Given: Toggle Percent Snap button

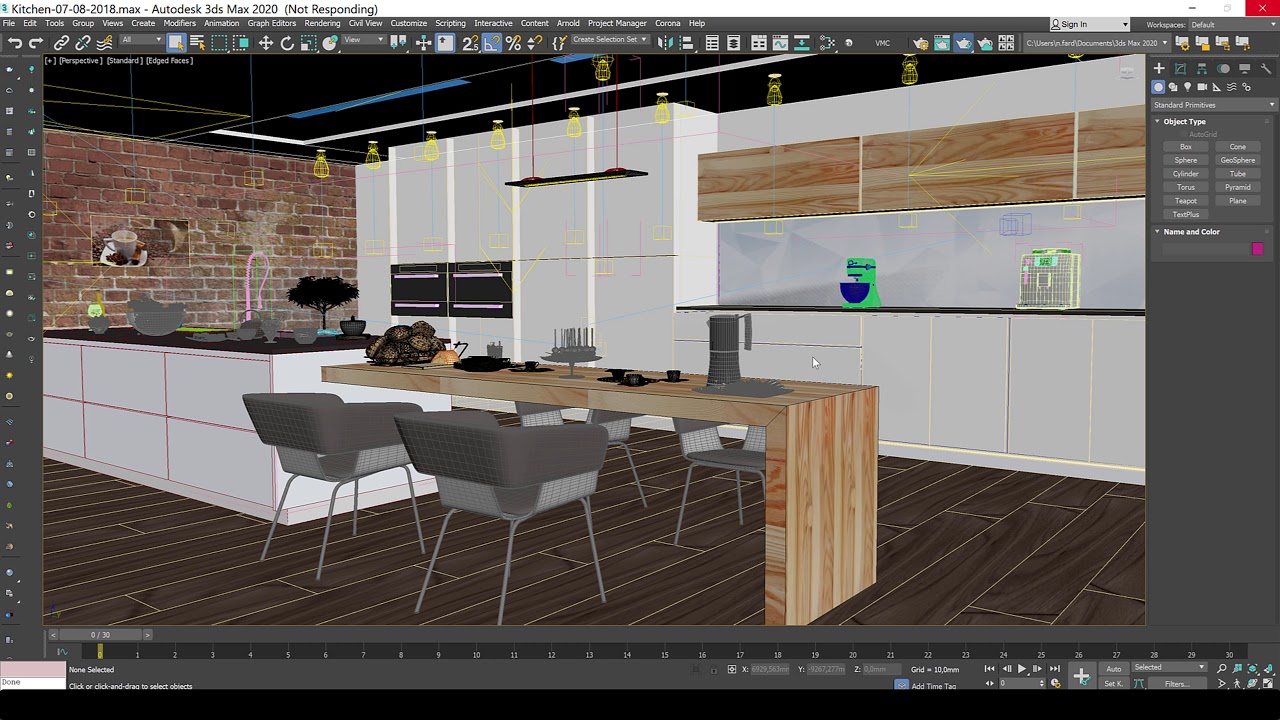Looking at the screenshot, I should 513,42.
